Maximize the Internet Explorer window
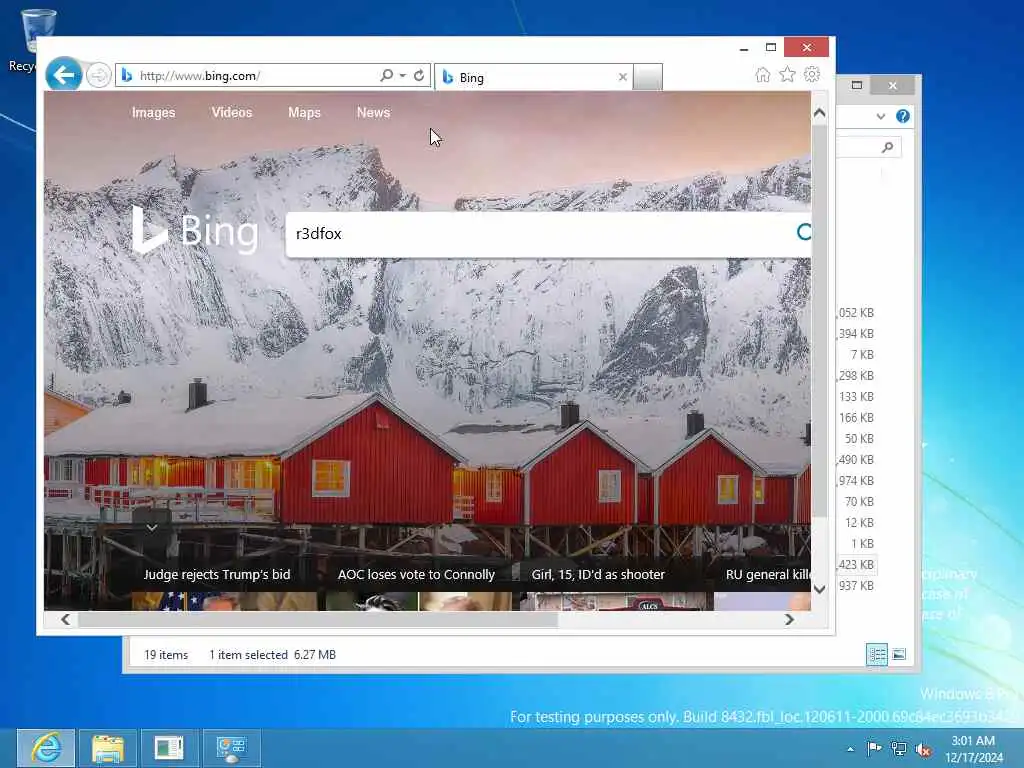The width and height of the screenshot is (1024, 768). click(x=771, y=48)
